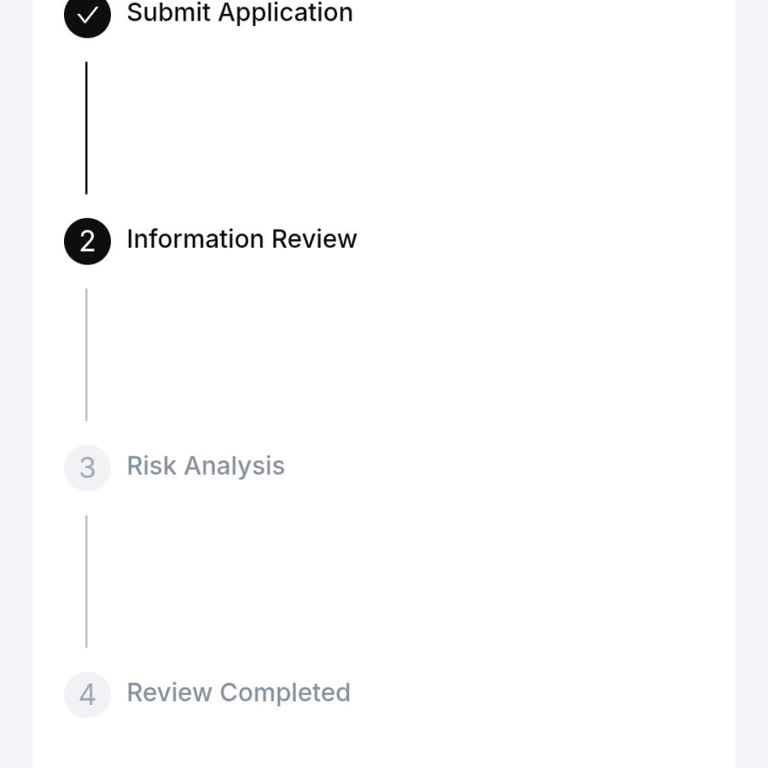Click the checkmark icon beside Submit Application
768x768 pixels.
click(87, 15)
